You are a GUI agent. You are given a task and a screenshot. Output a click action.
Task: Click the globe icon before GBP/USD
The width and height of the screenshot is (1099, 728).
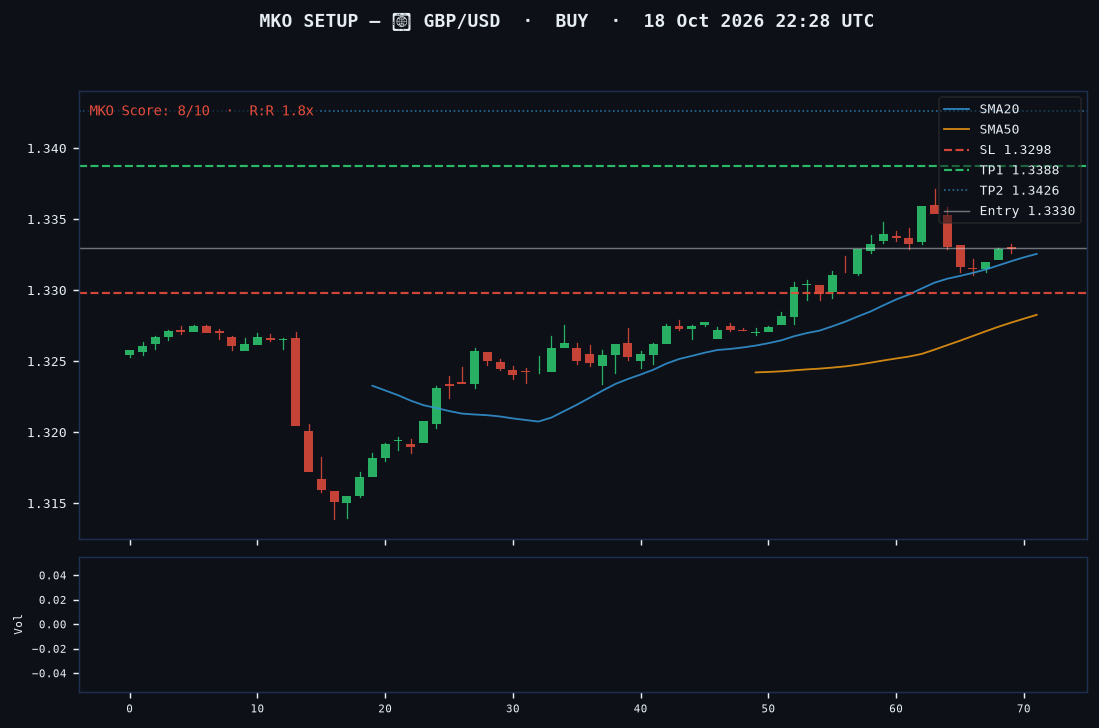click(401, 22)
